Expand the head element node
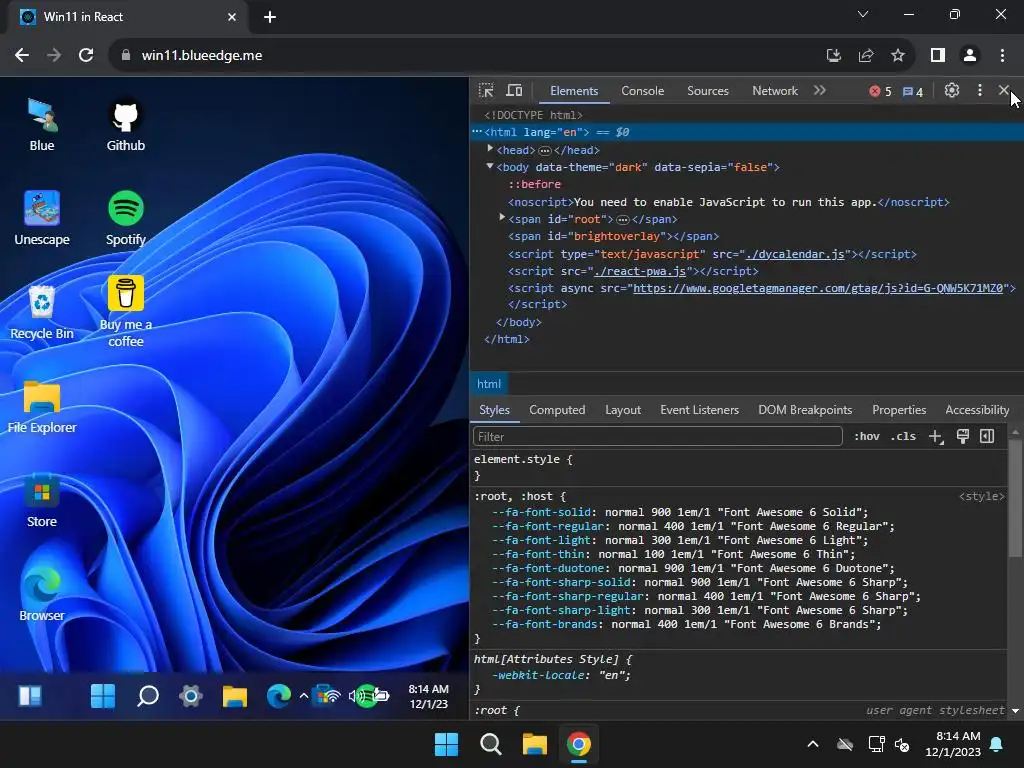The height and width of the screenshot is (768, 1024). (490, 149)
